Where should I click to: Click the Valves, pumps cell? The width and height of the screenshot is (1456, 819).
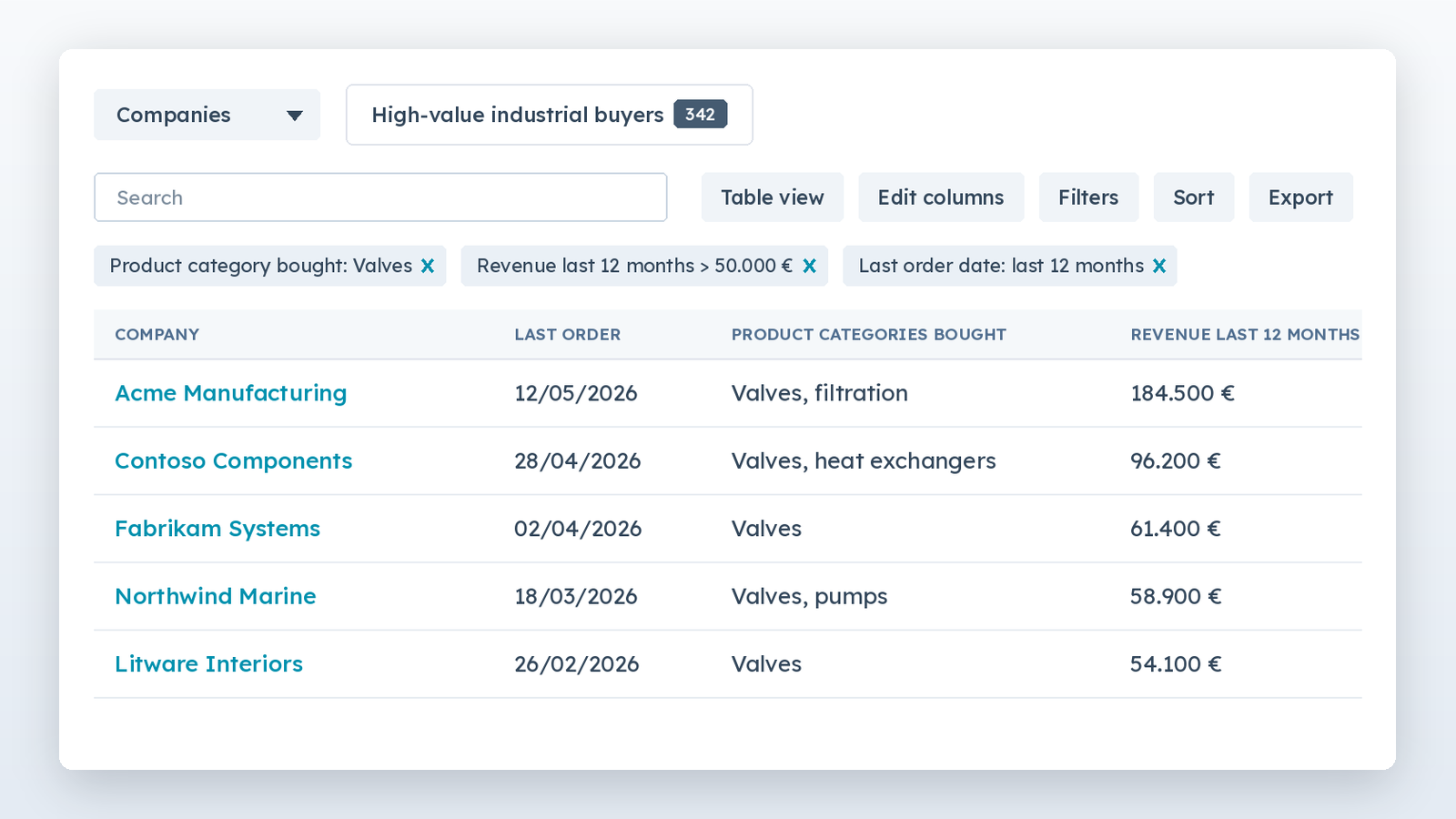click(x=809, y=596)
